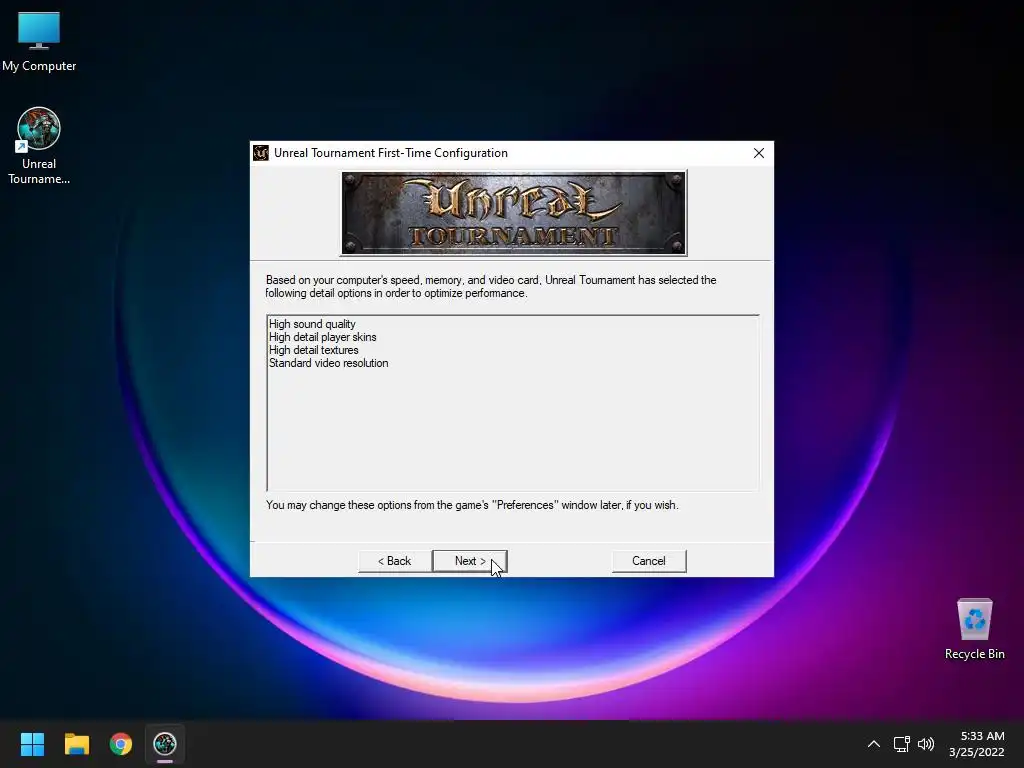1024x768 pixels.
Task: Click the 'Unreal Tournament First-Time Configuration' title
Action: click(391, 153)
